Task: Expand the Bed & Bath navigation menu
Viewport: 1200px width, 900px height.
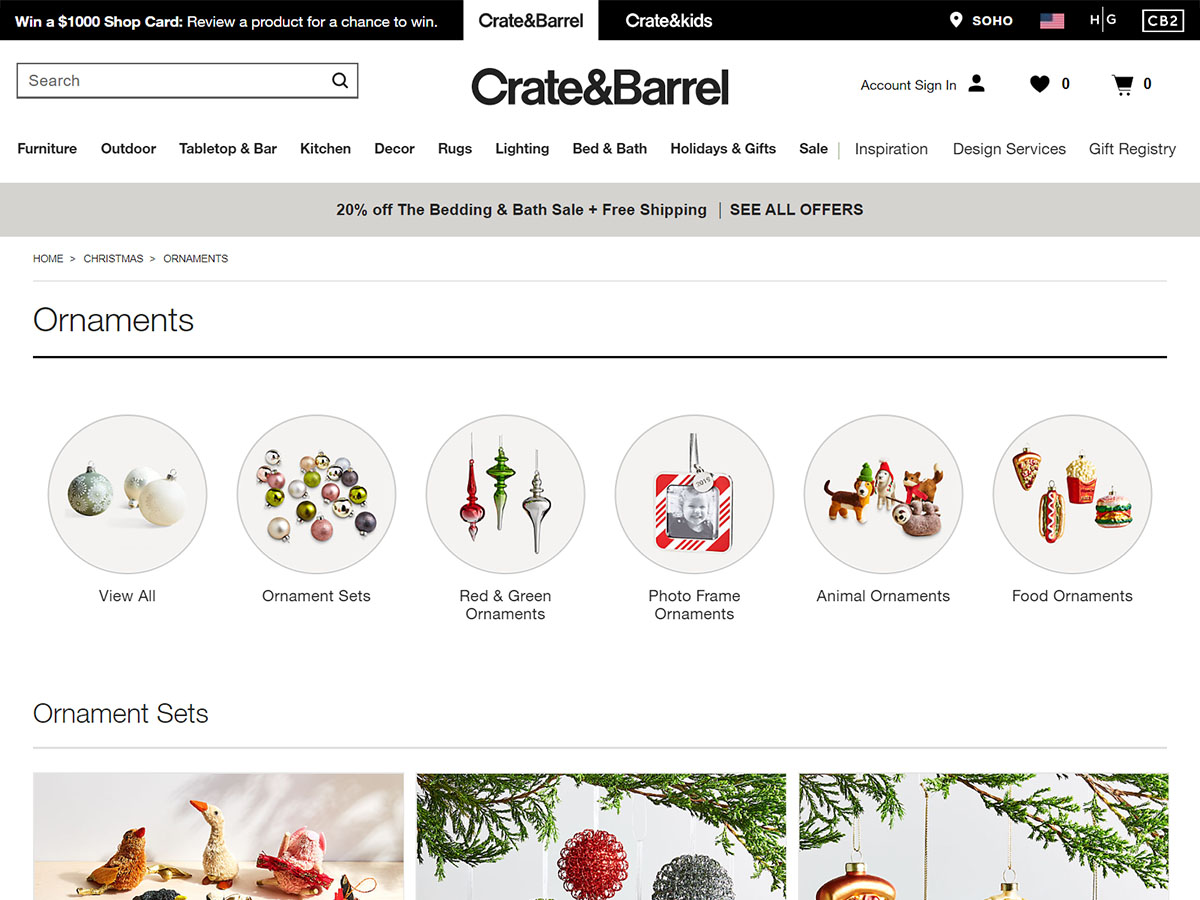Action: pyautogui.click(x=610, y=148)
